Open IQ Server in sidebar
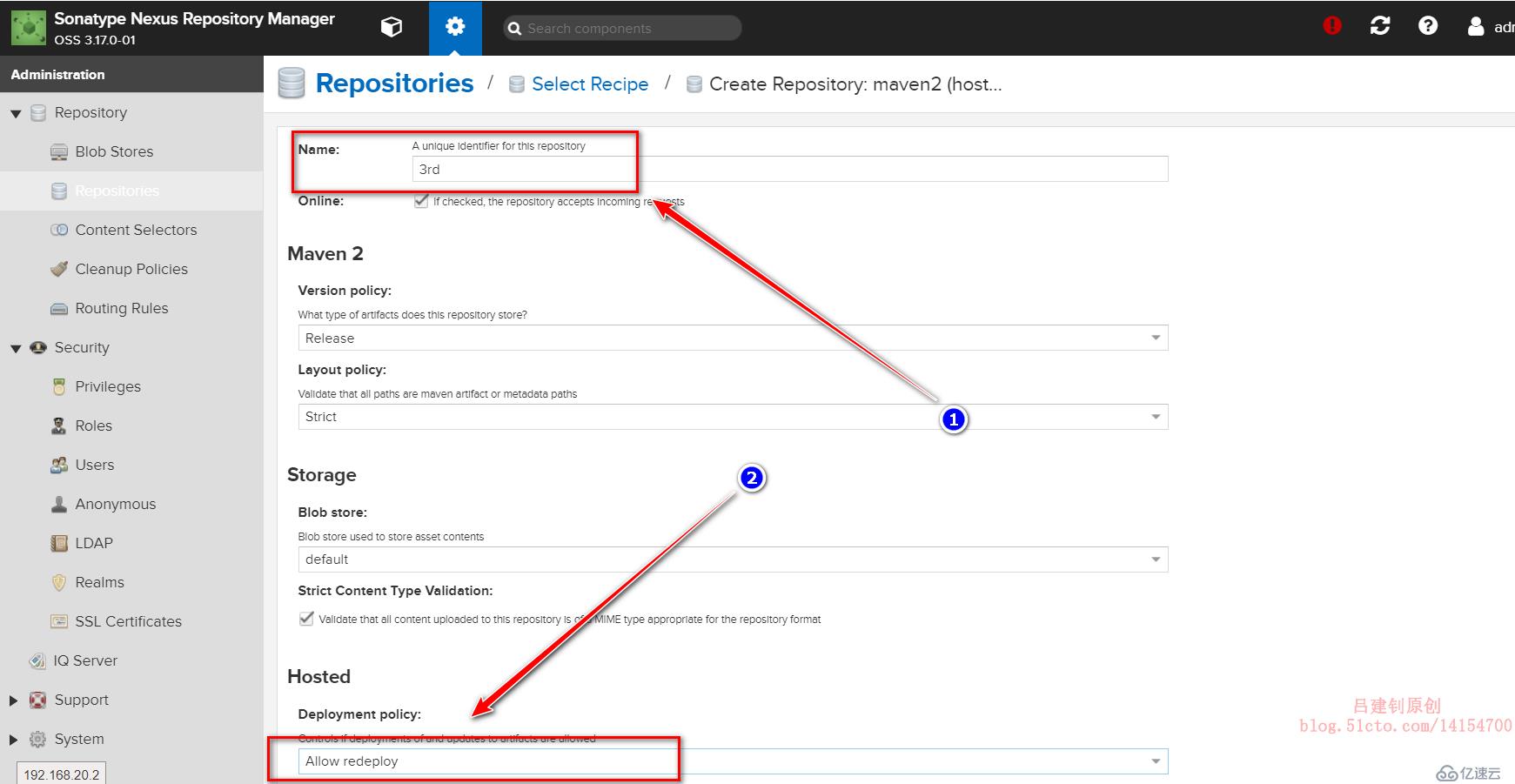 point(85,660)
